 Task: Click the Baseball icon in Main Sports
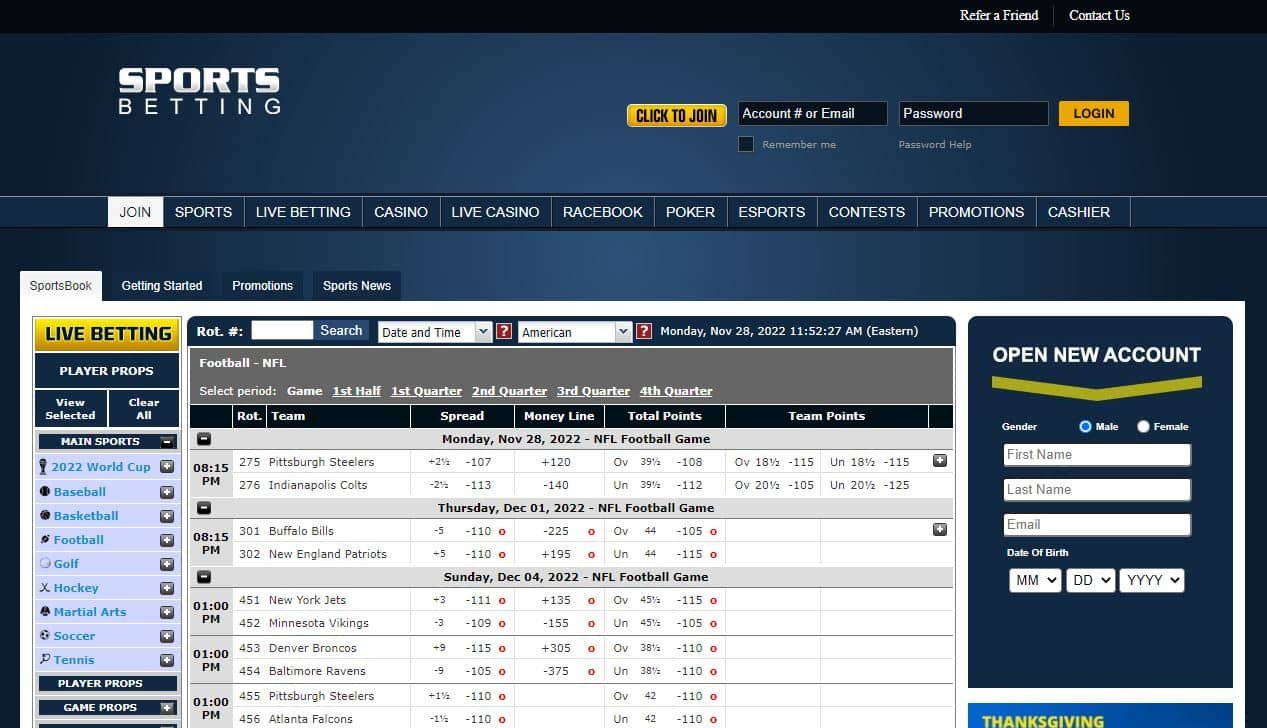44,491
